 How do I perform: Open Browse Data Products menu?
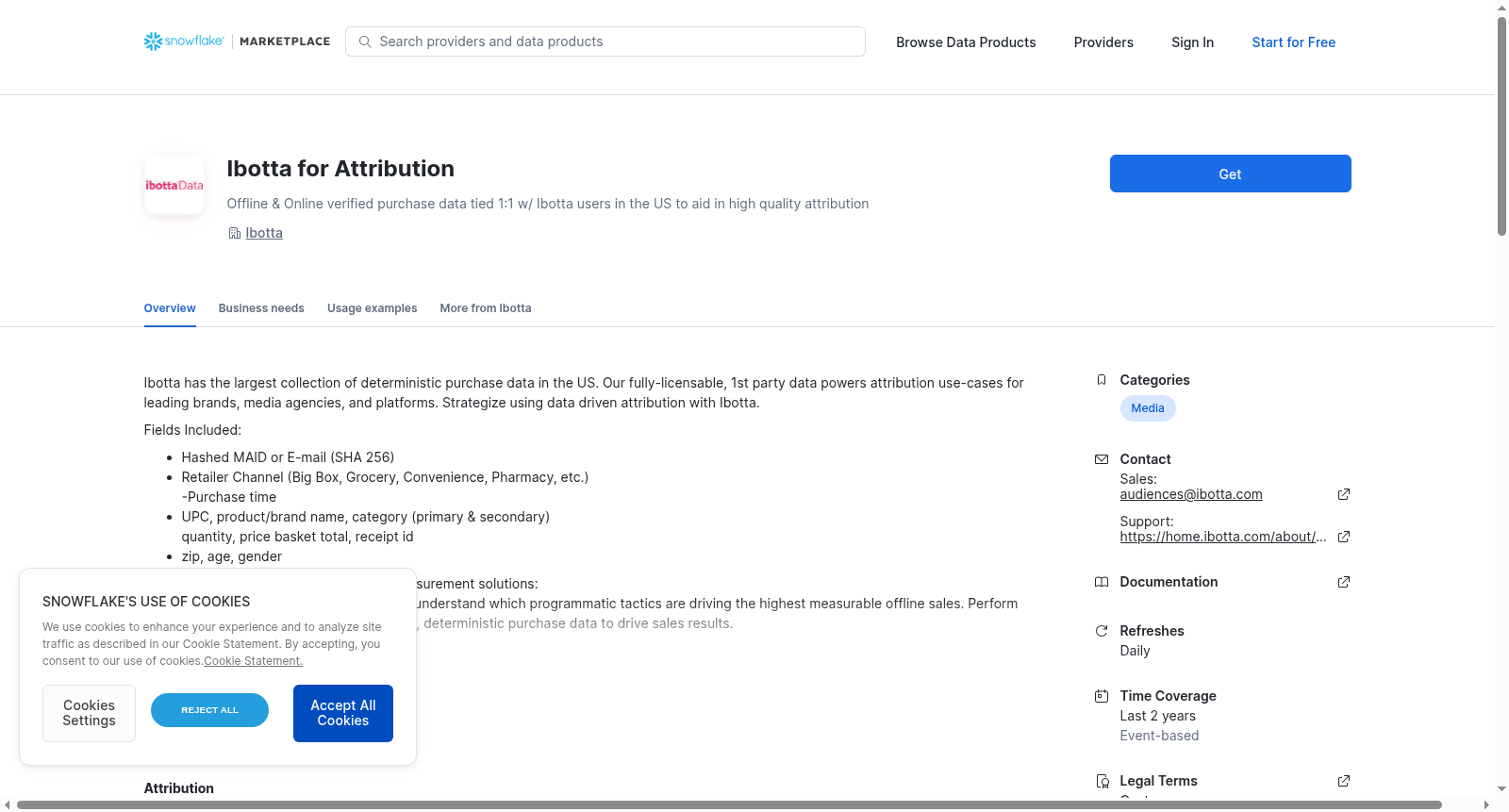pyautogui.click(x=966, y=42)
